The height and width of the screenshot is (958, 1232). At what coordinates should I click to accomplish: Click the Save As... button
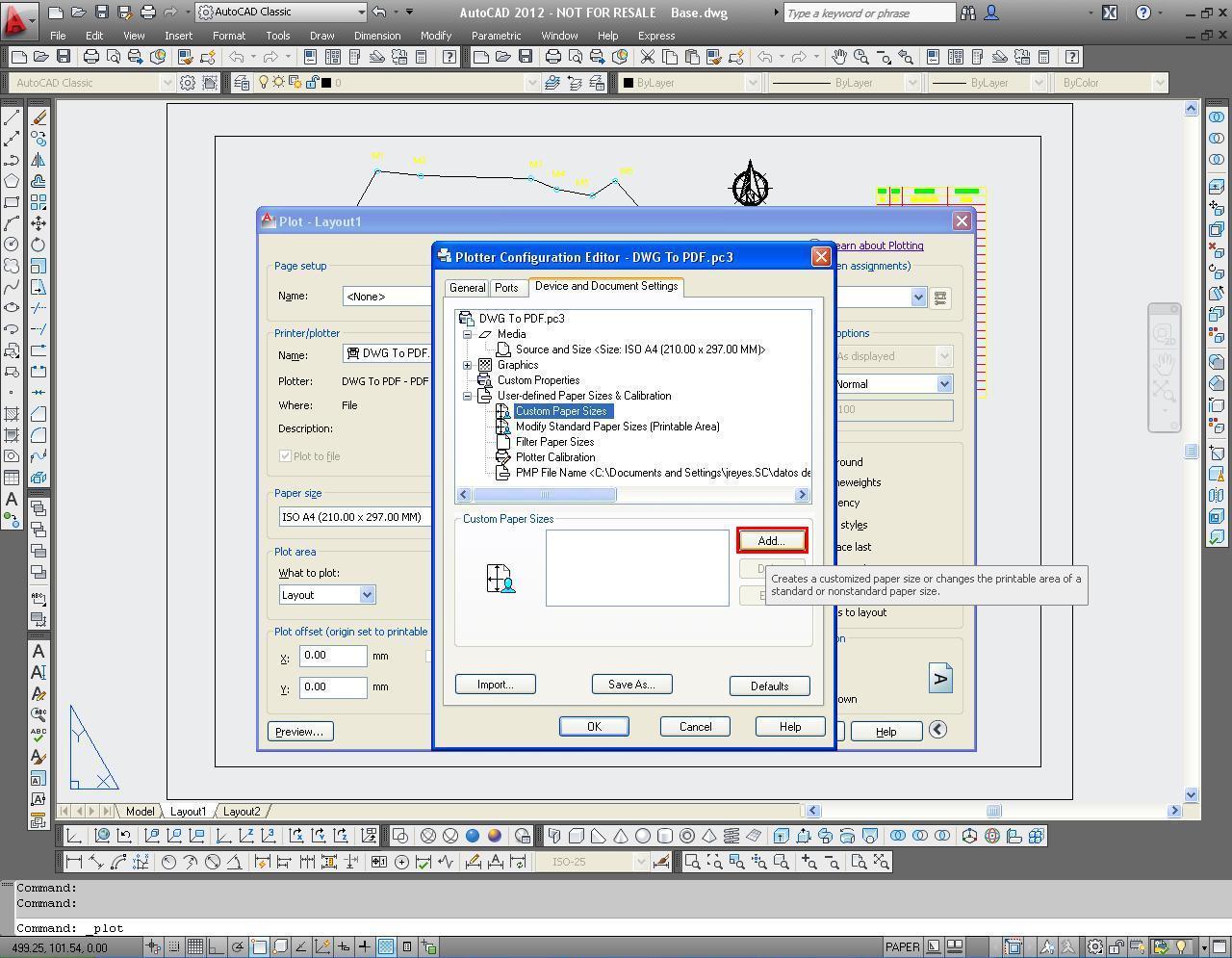[x=631, y=685]
